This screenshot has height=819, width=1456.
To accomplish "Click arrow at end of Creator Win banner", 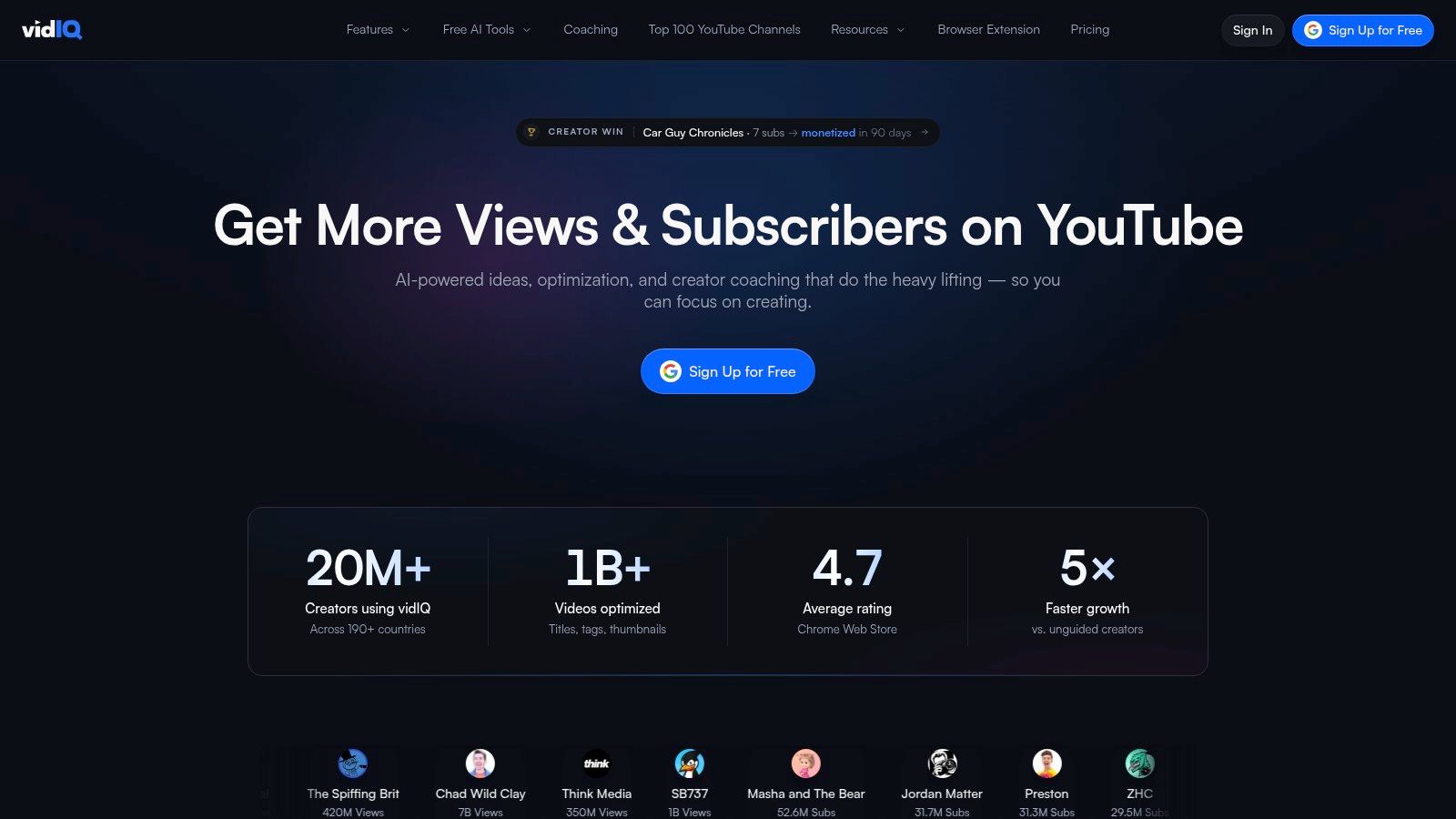I will click(925, 132).
